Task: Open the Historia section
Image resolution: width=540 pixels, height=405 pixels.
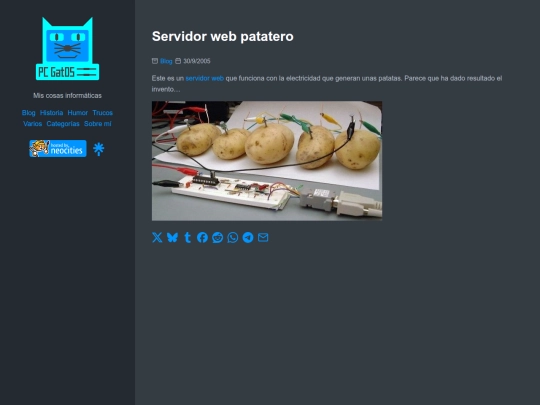Action: [52, 113]
